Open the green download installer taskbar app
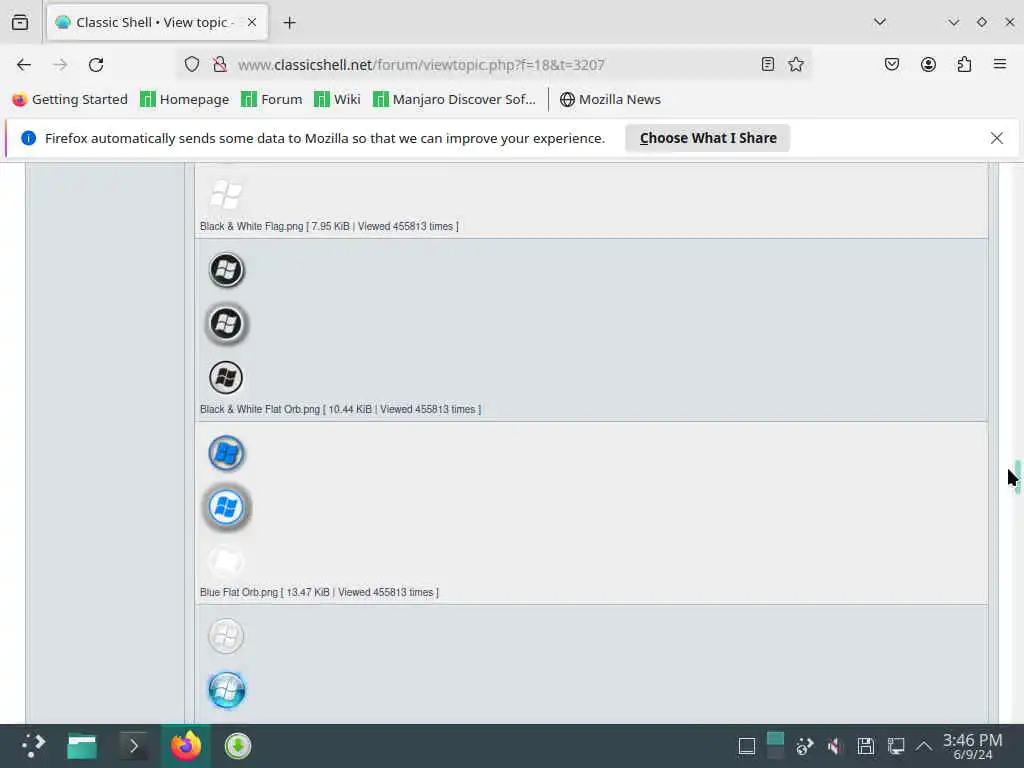Screen dimensions: 1024x768 pyautogui.click(x=238, y=746)
